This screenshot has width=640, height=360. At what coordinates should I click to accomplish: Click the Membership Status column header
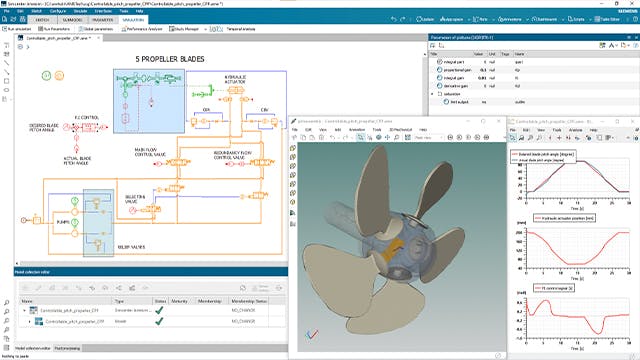point(249,301)
